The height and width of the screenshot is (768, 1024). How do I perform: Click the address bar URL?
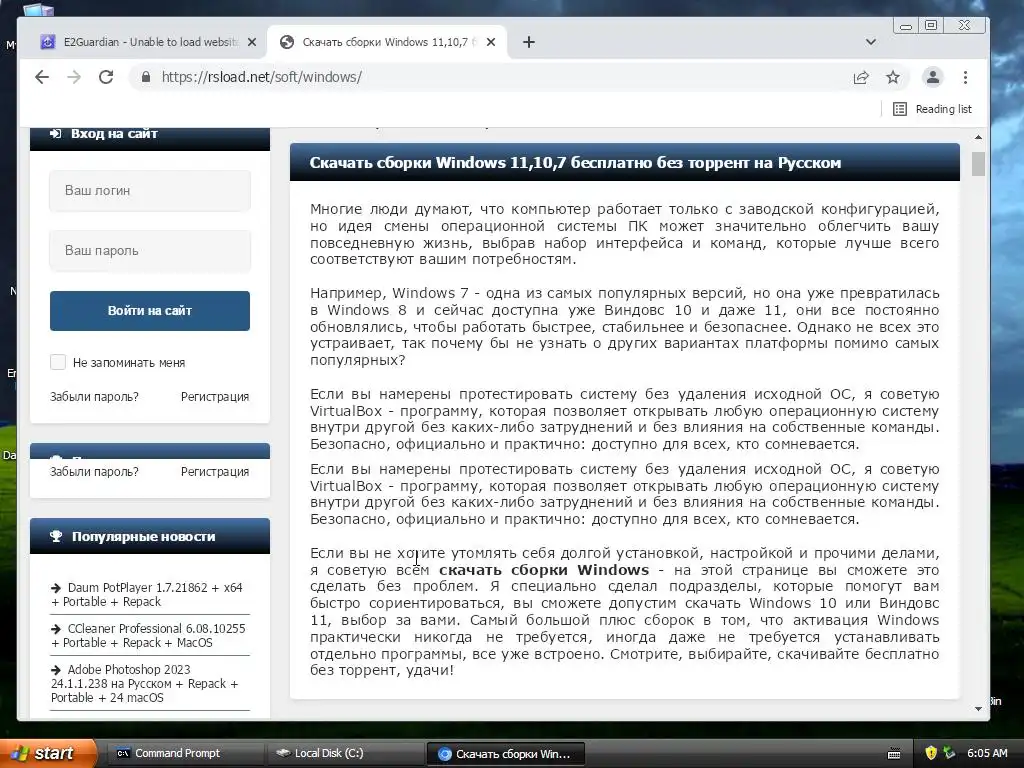pos(261,77)
